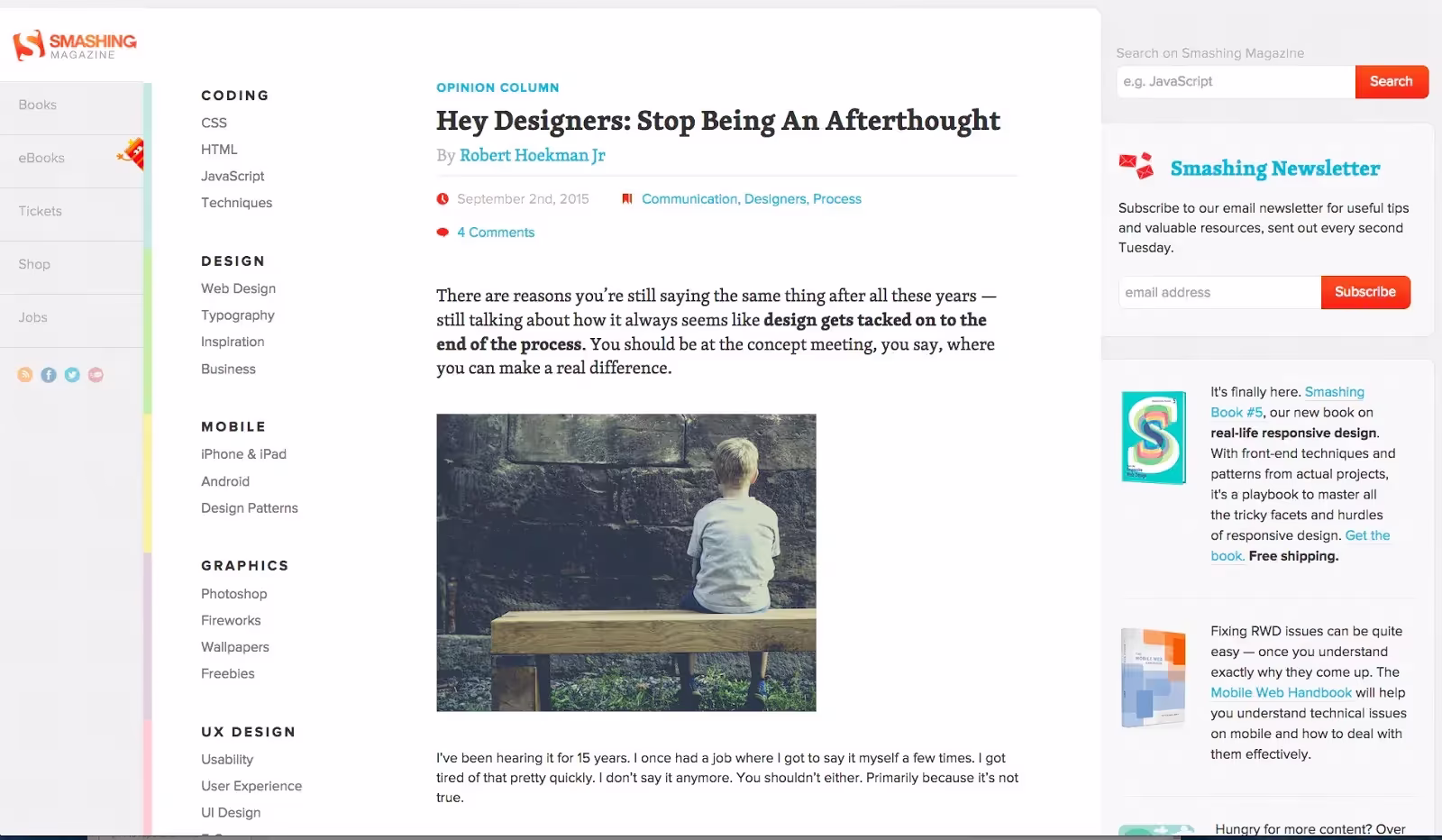Click the red comment bubble icon
The image size is (1442, 840).
point(443,233)
